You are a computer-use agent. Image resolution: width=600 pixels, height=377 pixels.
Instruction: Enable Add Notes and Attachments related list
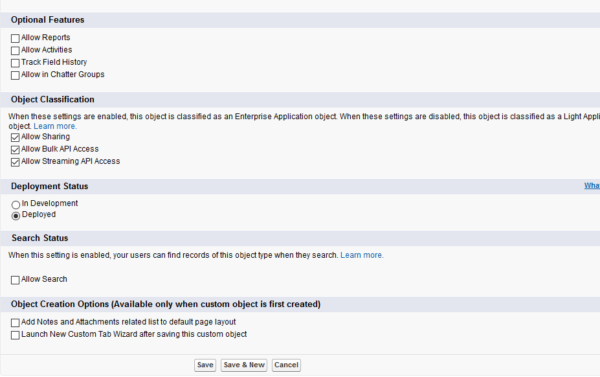[15, 323]
